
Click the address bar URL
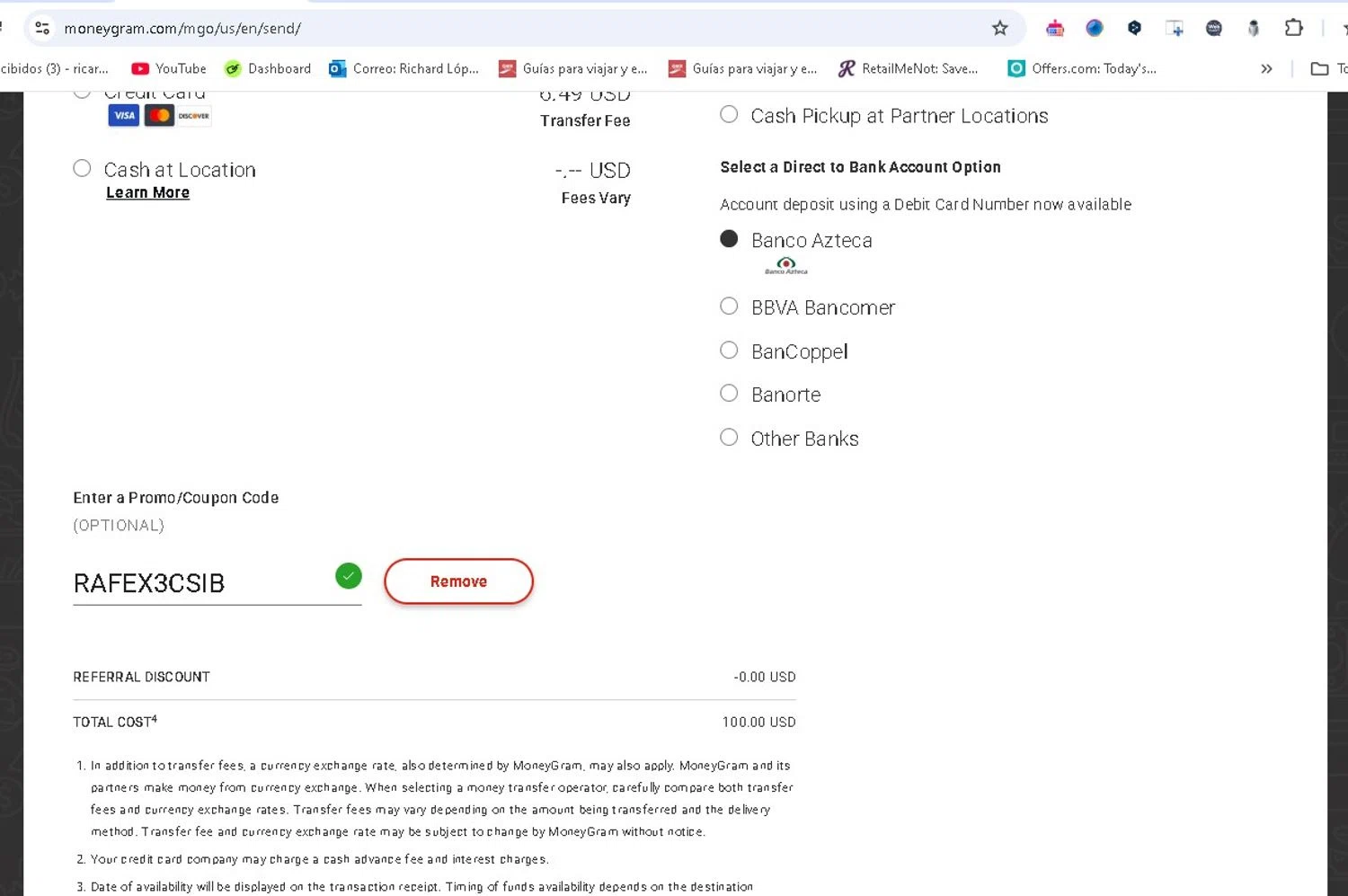182,29
